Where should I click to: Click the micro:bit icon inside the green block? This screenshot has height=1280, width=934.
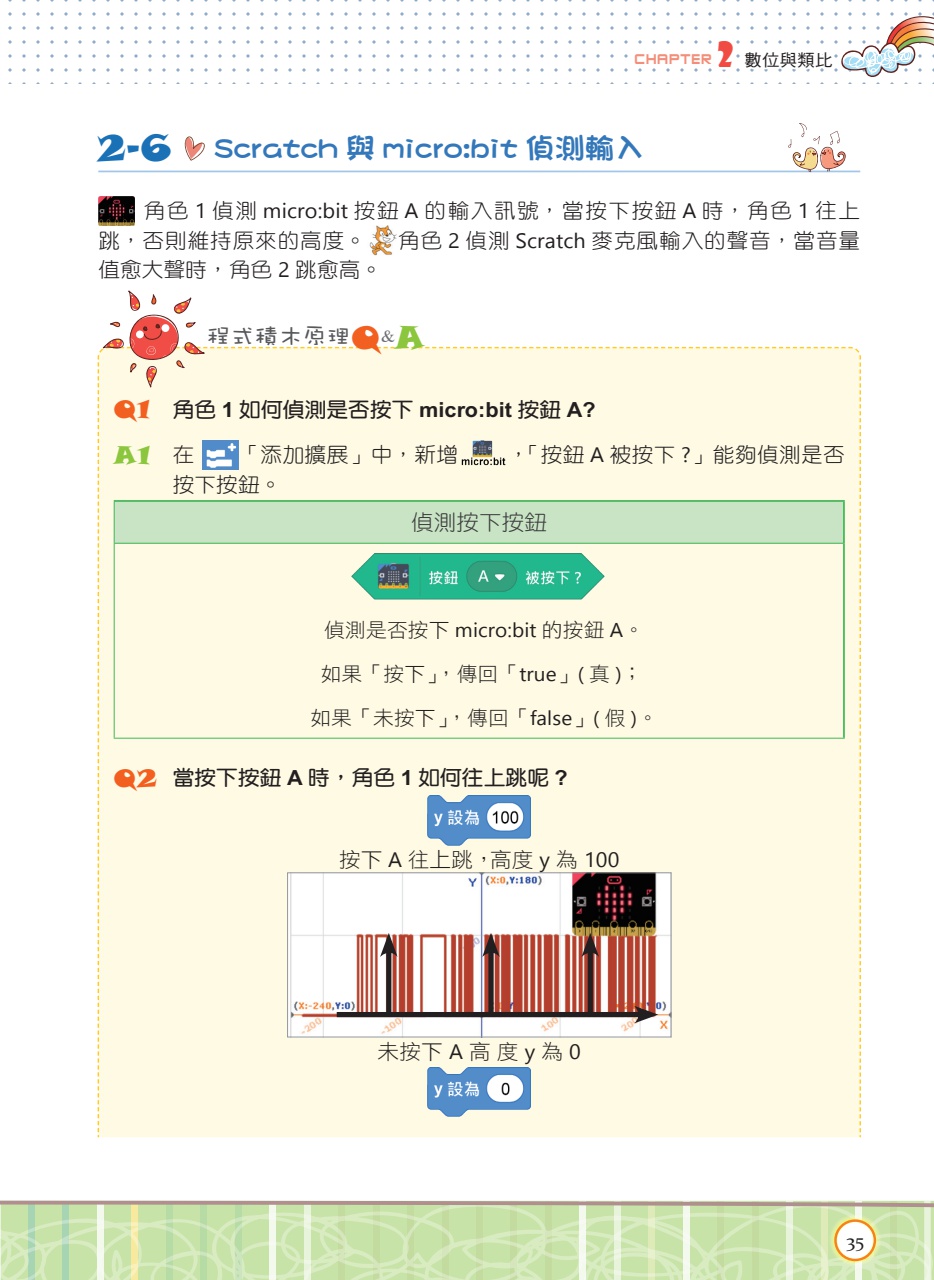(x=394, y=577)
